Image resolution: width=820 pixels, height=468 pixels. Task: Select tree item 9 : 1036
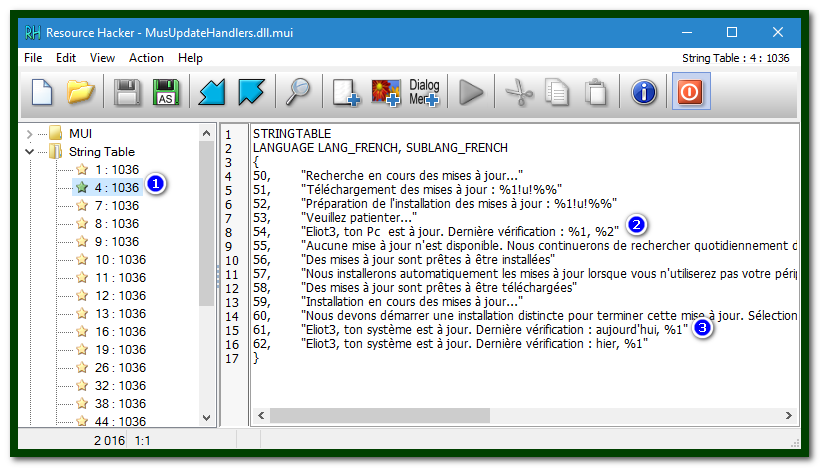point(117,242)
